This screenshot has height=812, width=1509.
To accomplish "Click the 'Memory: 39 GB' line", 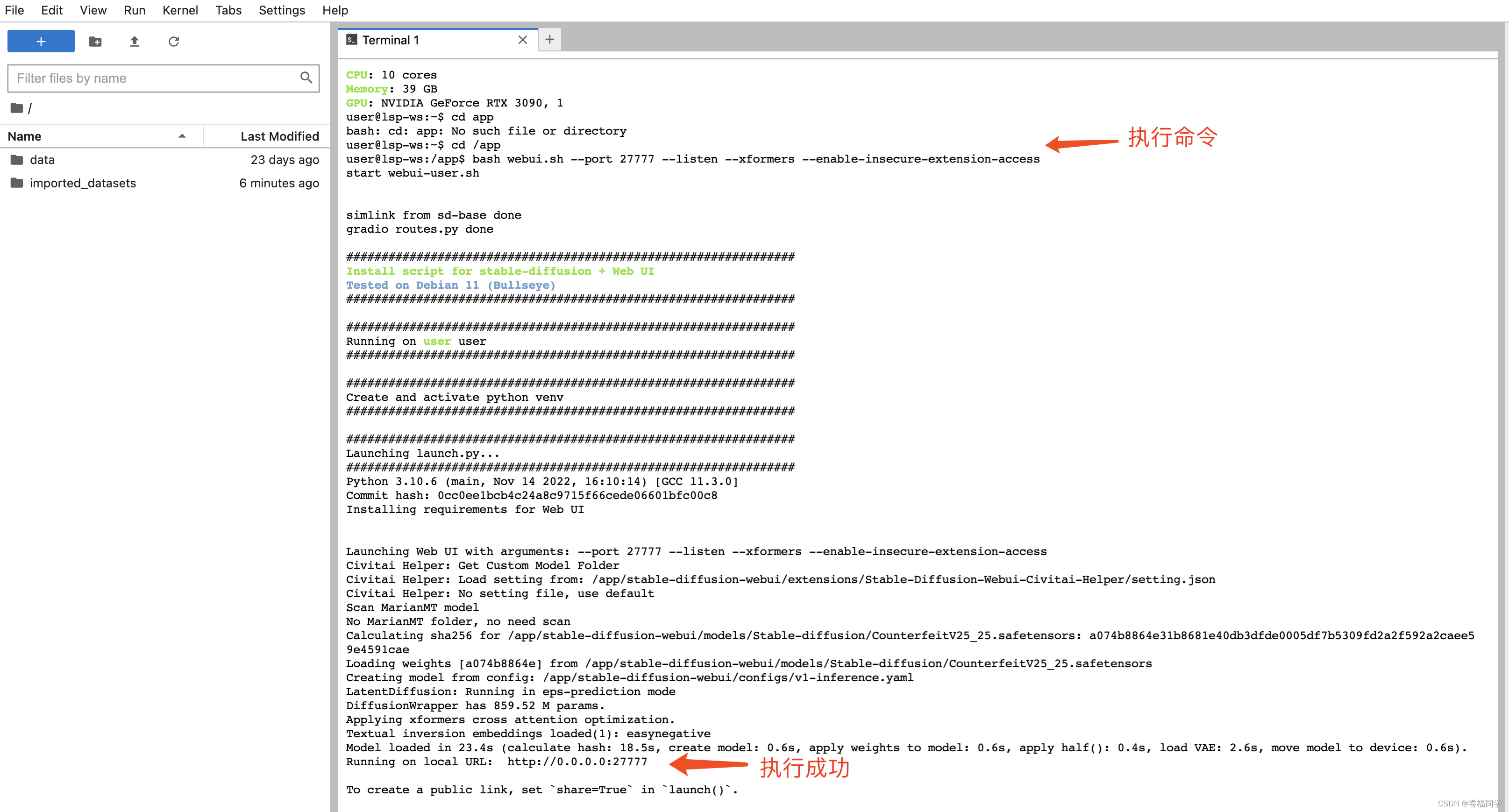I will click(x=391, y=88).
